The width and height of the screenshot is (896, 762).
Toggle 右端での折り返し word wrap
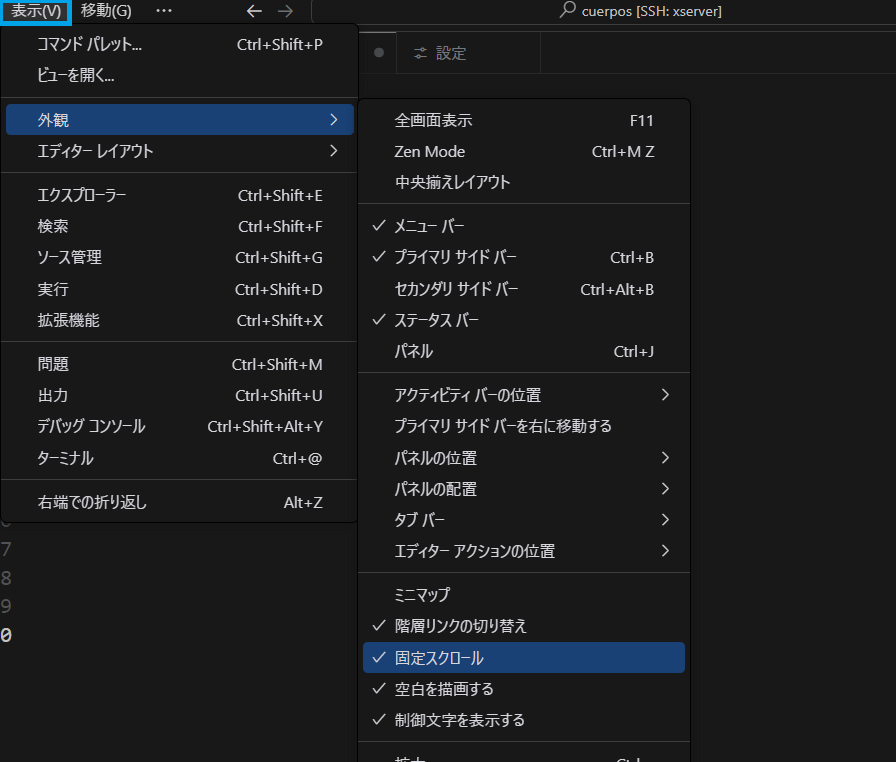click(179, 502)
